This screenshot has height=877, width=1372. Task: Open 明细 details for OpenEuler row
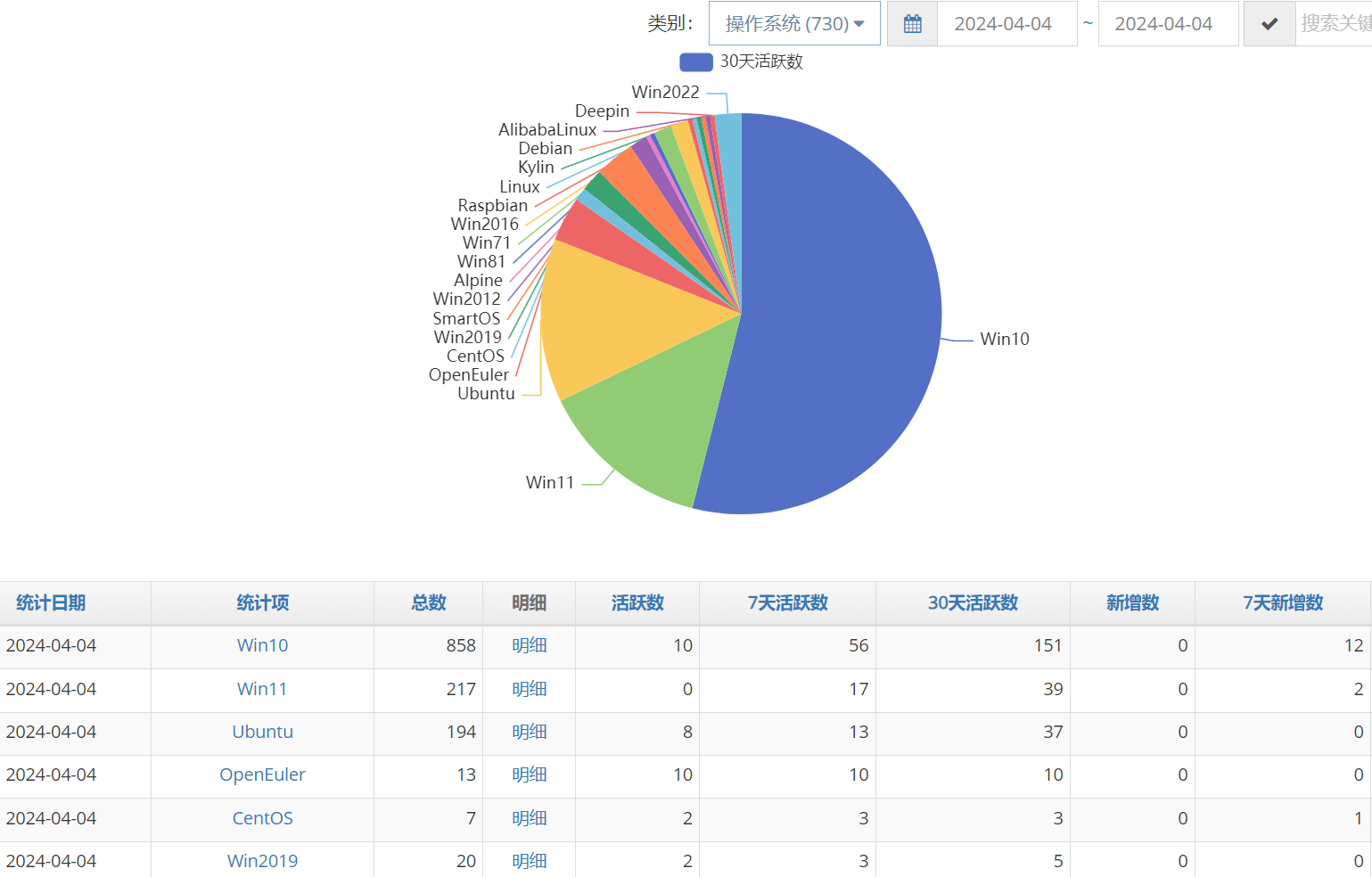[530, 775]
